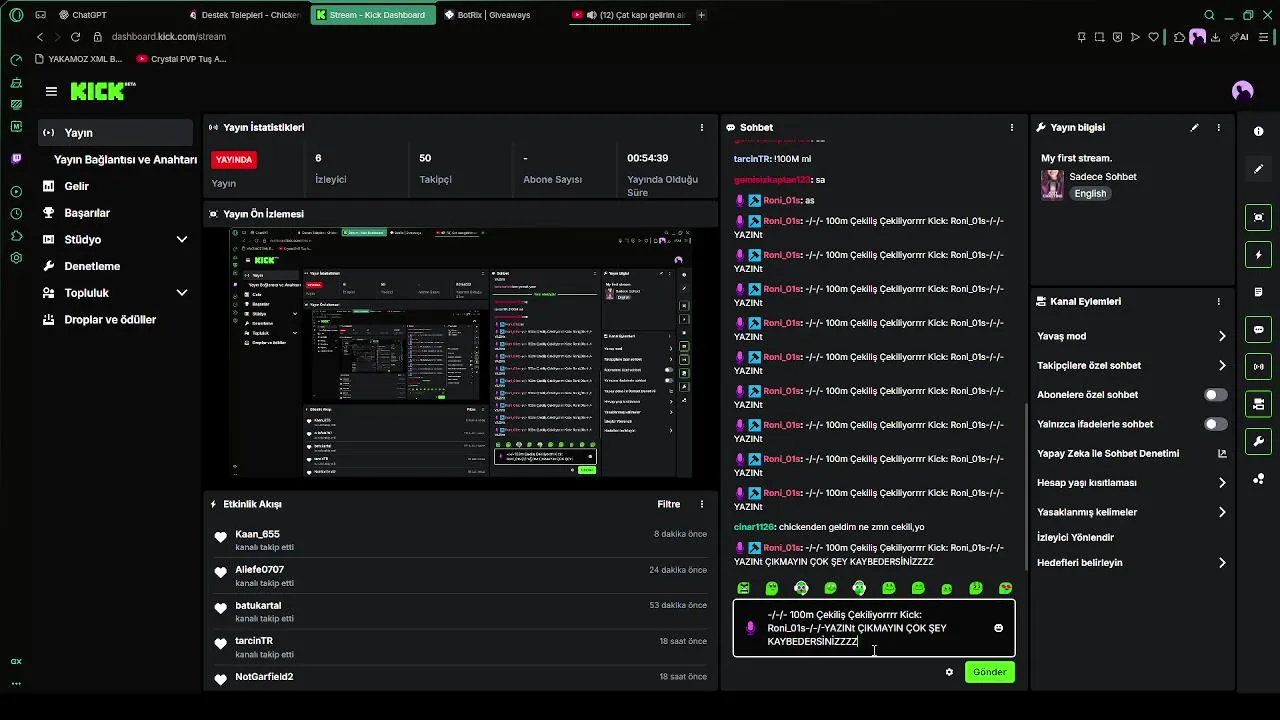This screenshot has height=720, width=1280.
Task: Toggle Abonelere özel sohbet switch
Action: [x=1215, y=395]
